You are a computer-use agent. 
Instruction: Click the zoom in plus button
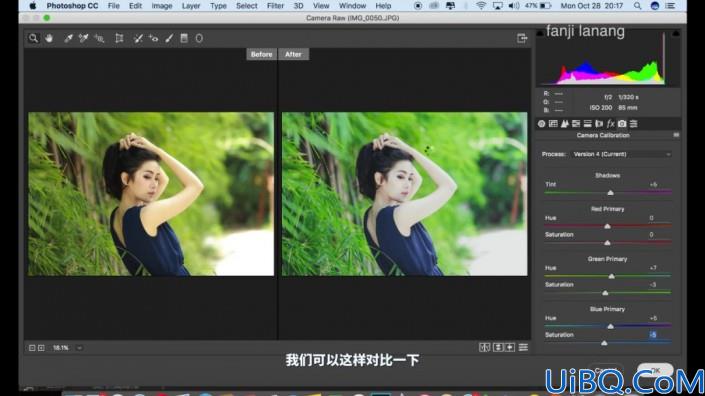pyautogui.click(x=41, y=348)
